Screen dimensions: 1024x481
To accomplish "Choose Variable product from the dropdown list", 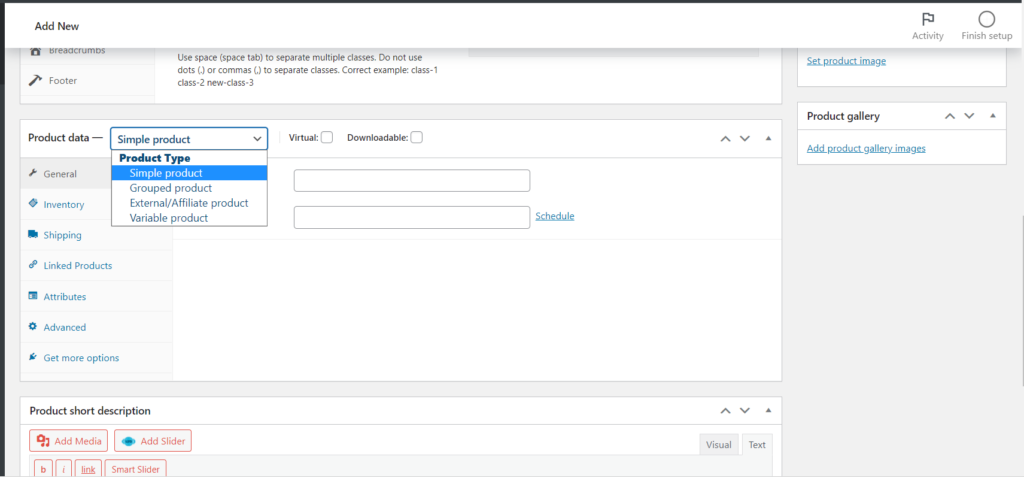I will click(x=168, y=218).
